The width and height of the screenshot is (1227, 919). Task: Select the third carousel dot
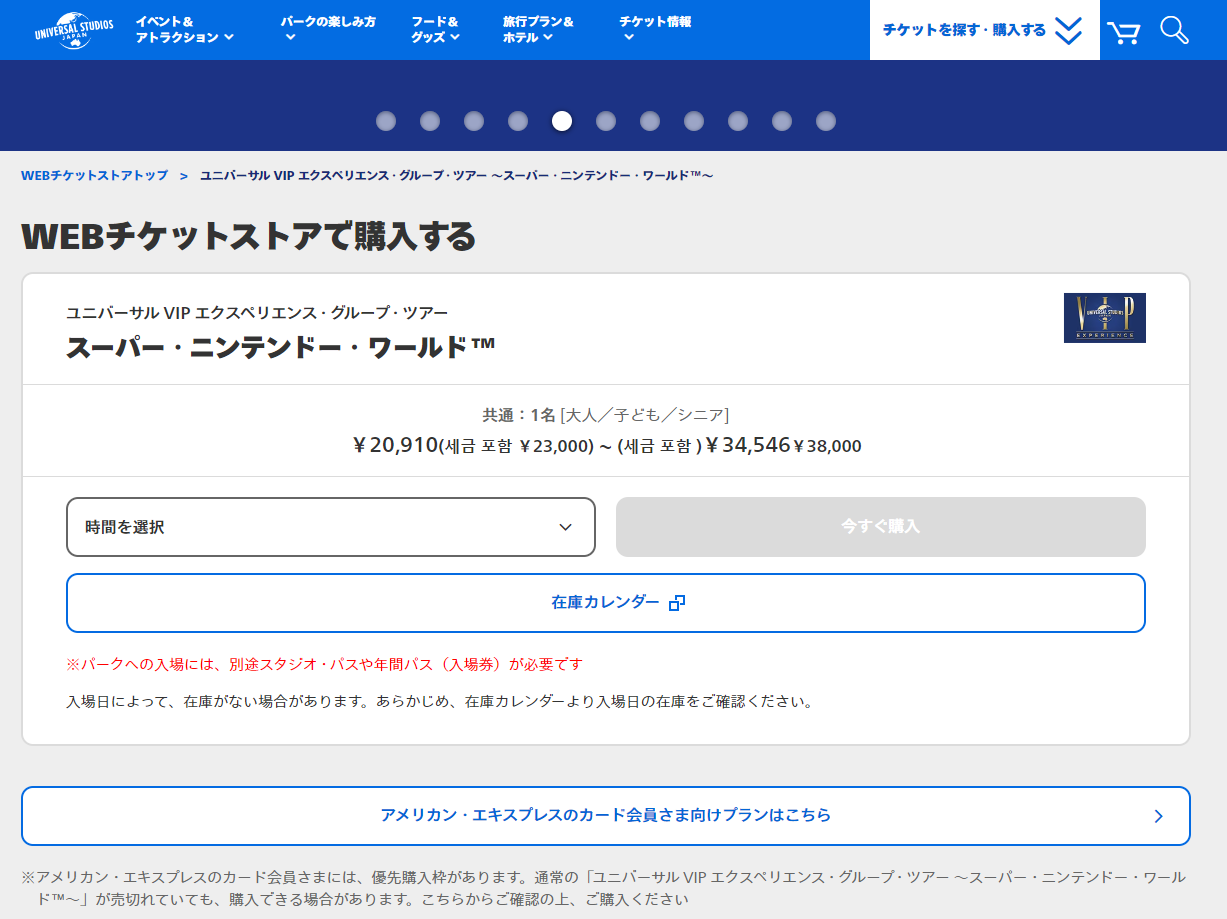click(x=474, y=121)
